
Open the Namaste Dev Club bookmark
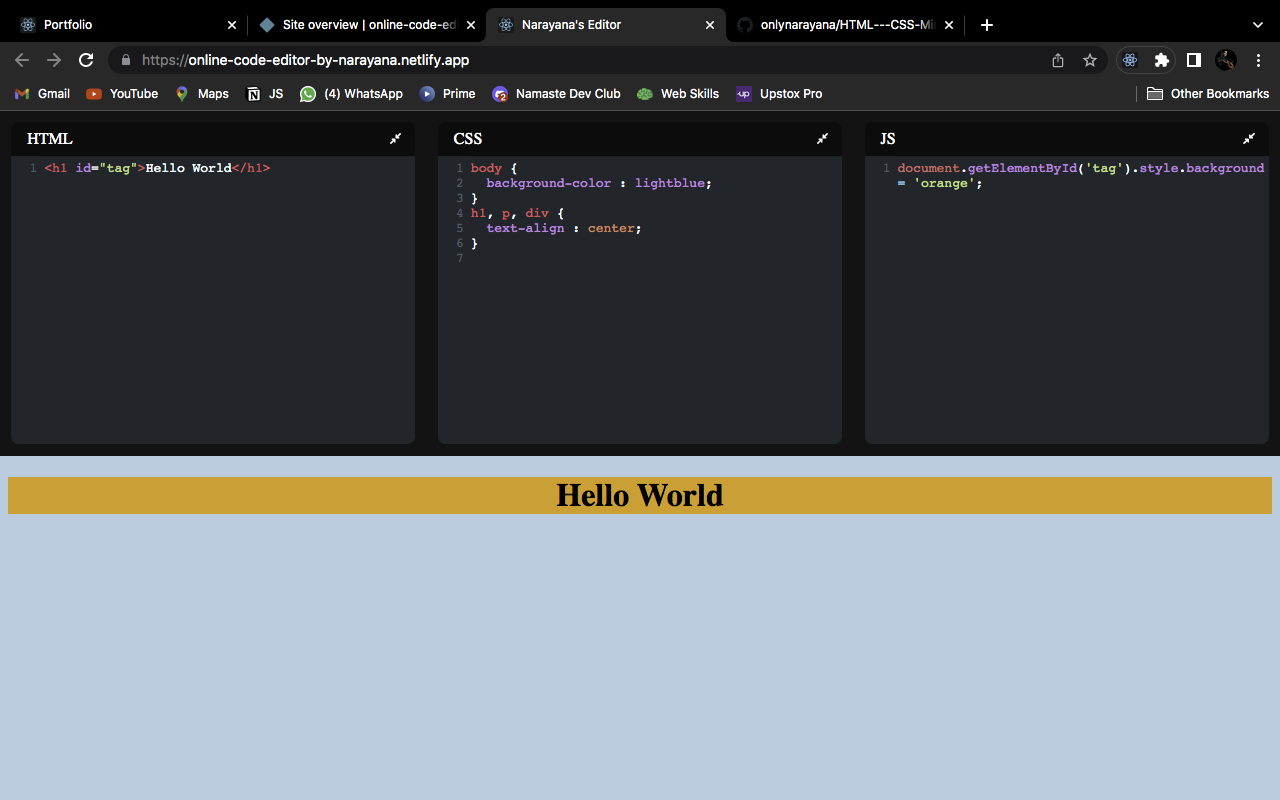click(x=556, y=94)
